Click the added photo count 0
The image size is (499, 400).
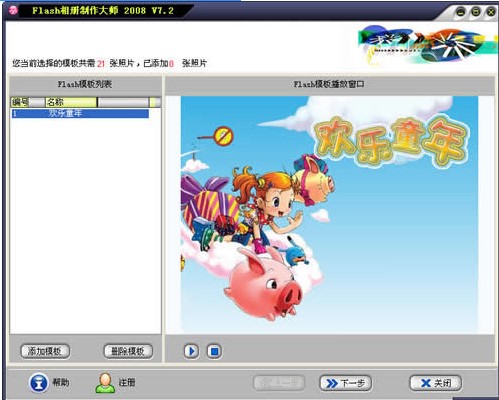coord(171,63)
